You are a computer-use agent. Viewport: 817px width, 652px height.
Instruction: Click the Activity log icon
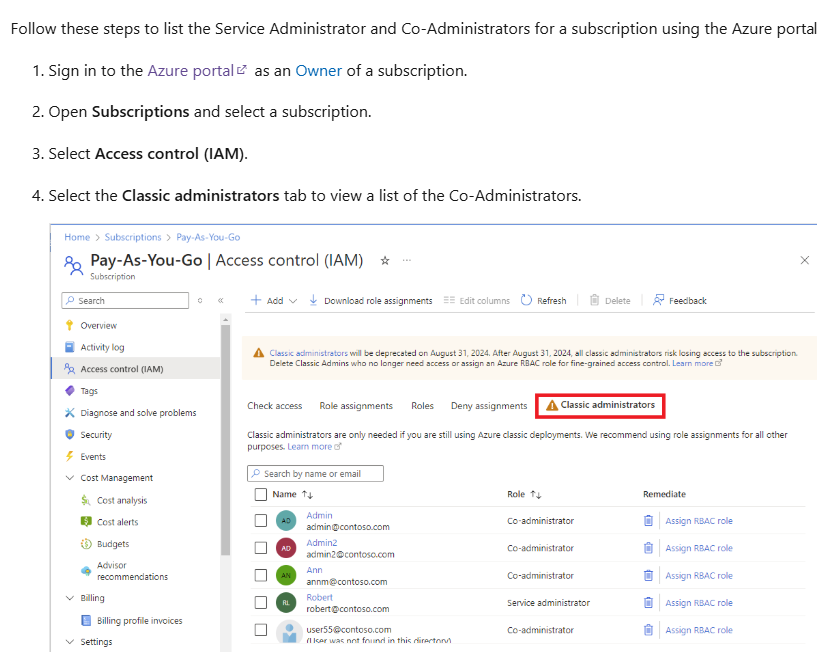(x=69, y=347)
